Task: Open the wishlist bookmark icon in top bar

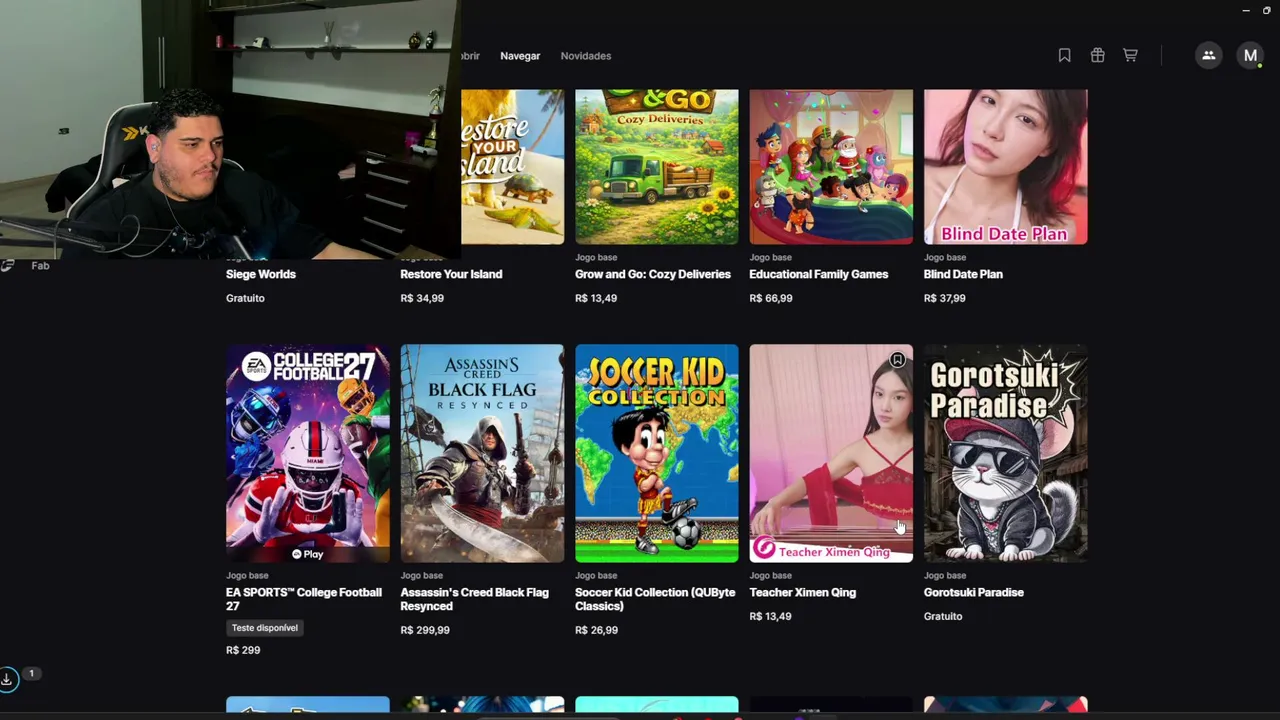Action: [1064, 56]
